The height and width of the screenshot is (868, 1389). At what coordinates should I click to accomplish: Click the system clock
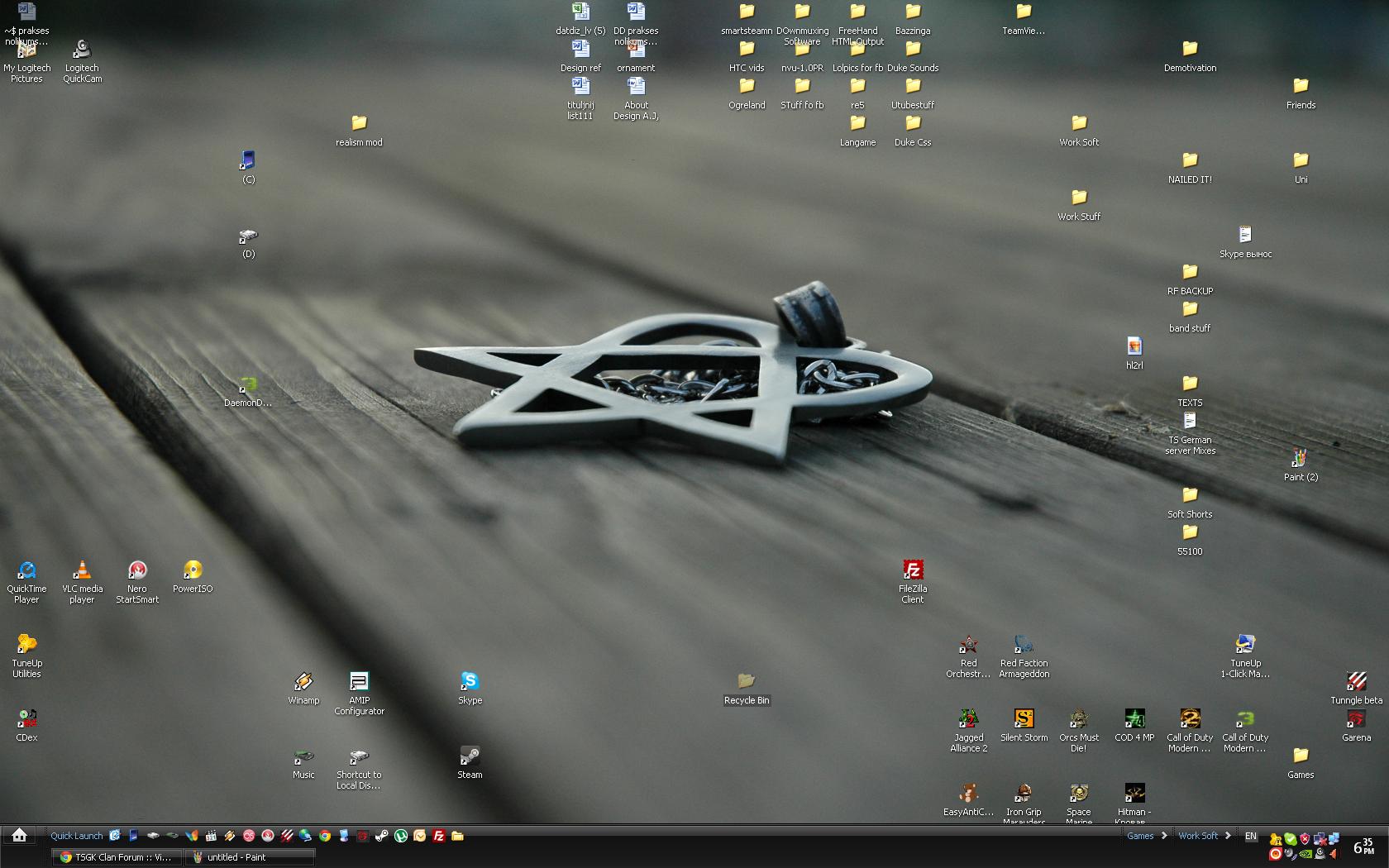click(1364, 847)
